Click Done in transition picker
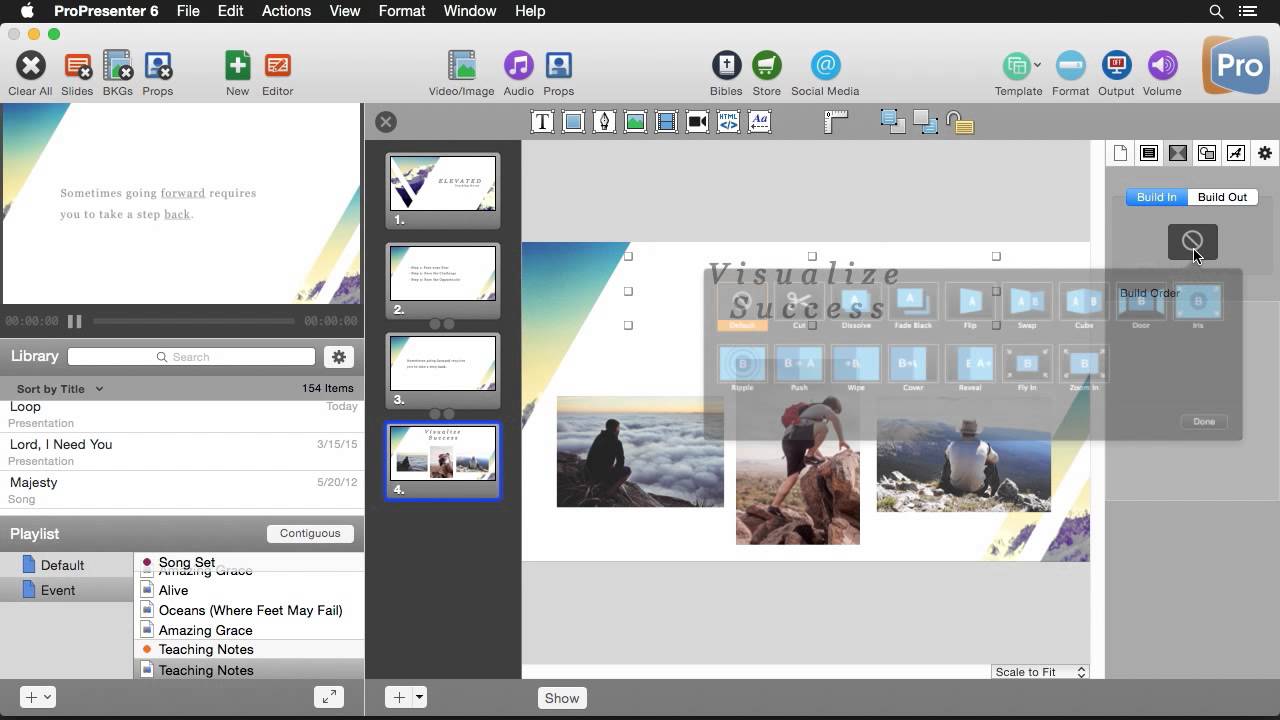This screenshot has height=720, width=1280. [x=1204, y=422]
